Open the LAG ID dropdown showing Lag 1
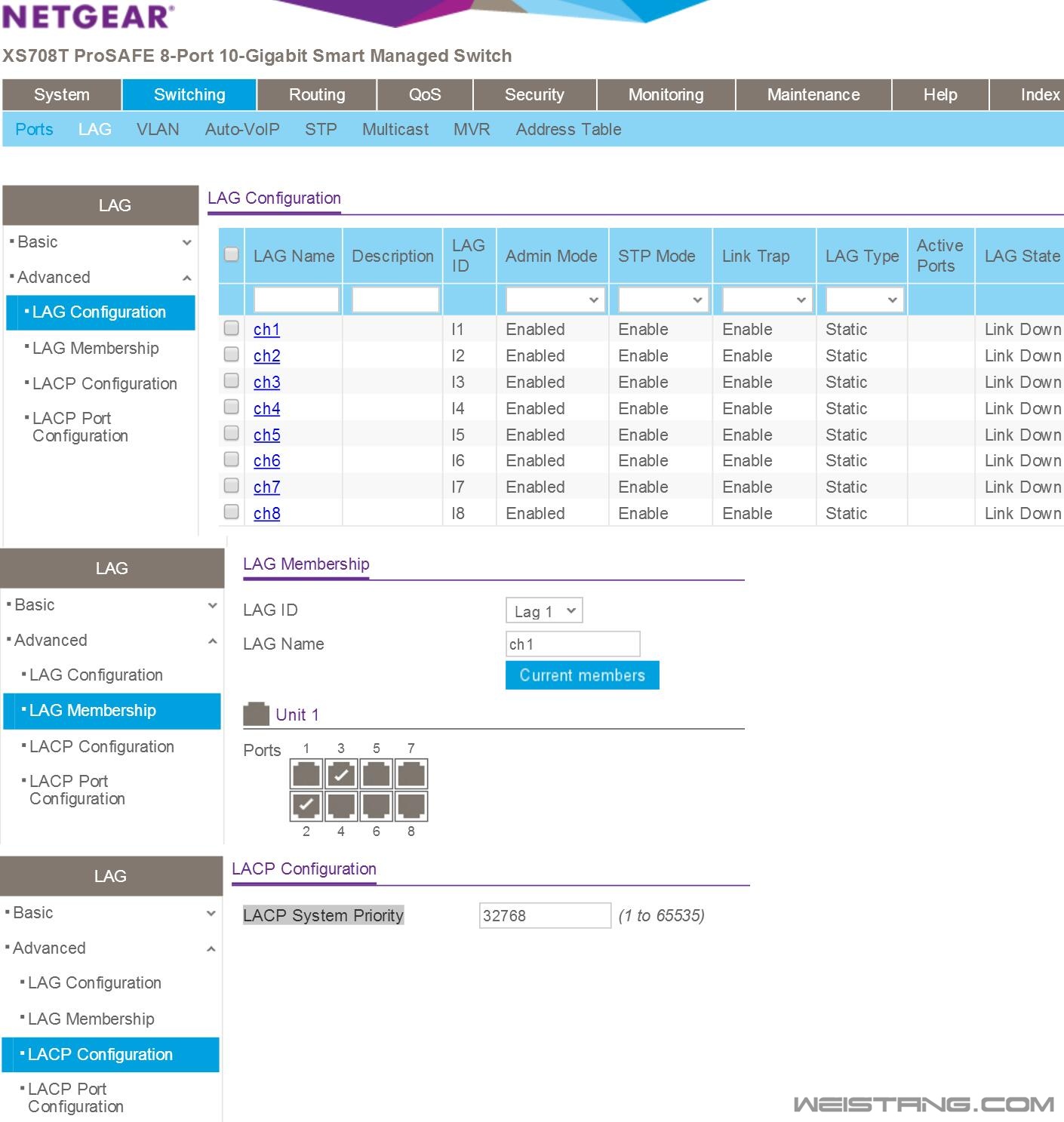The image size is (1064, 1122). coord(544,610)
